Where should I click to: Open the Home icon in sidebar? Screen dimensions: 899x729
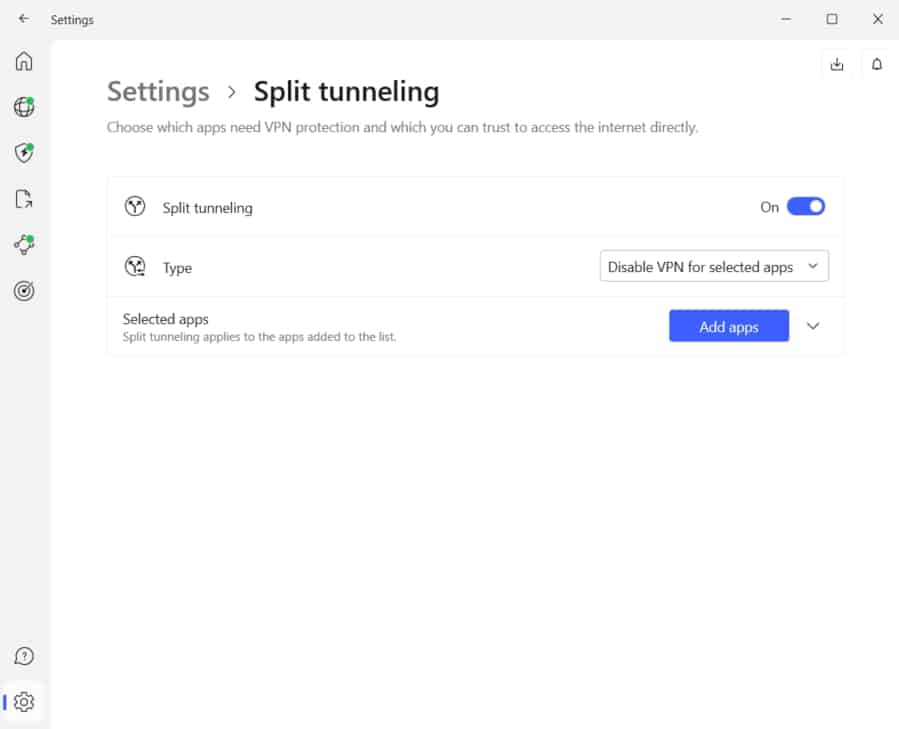[x=24, y=61]
